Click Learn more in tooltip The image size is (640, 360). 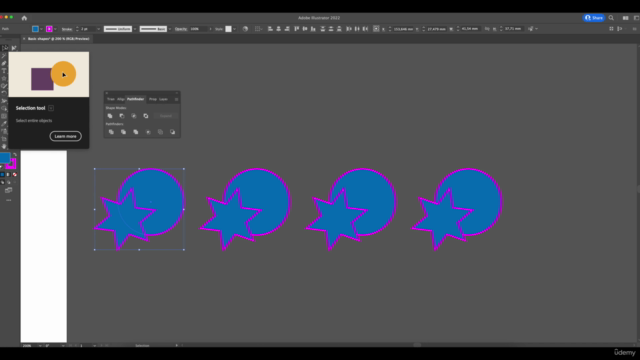coord(65,136)
